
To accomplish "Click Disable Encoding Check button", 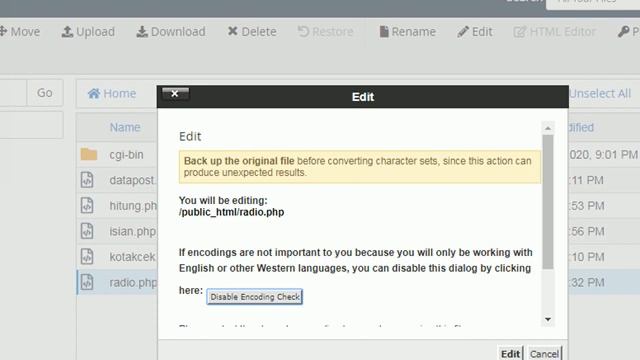I will coord(255,297).
